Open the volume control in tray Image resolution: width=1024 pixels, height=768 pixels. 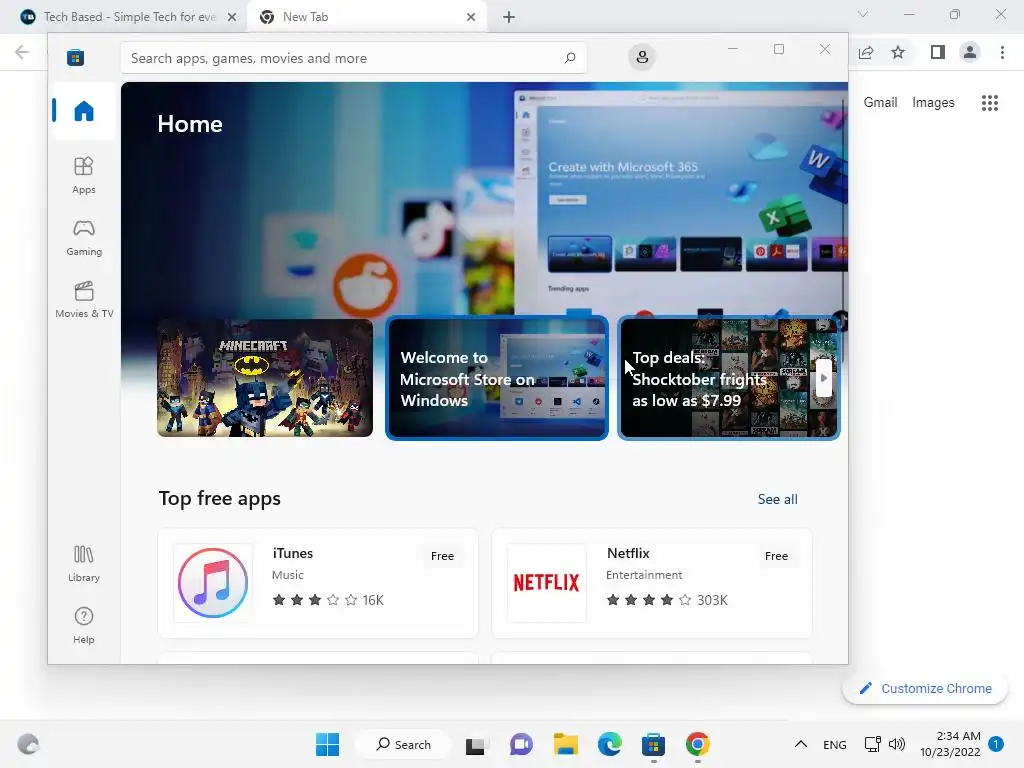point(897,744)
